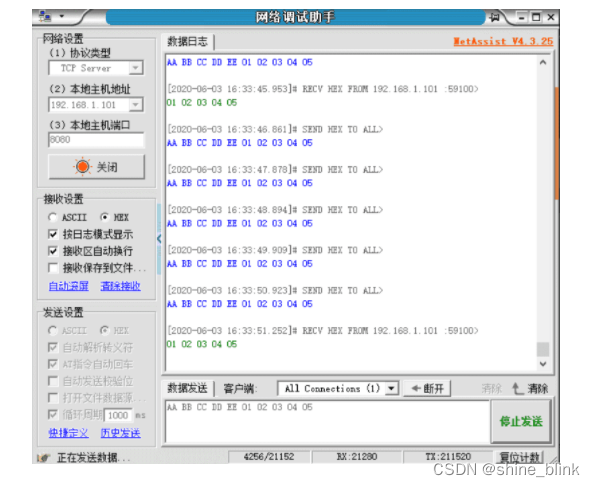Click the 16:33:48.894 SEND log entry
595x487 pixels.
[x=275, y=210]
